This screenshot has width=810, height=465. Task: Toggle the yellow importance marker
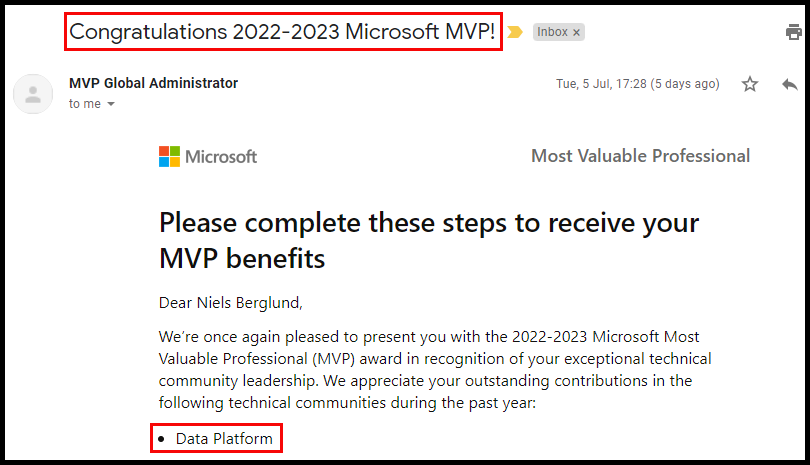pos(515,32)
